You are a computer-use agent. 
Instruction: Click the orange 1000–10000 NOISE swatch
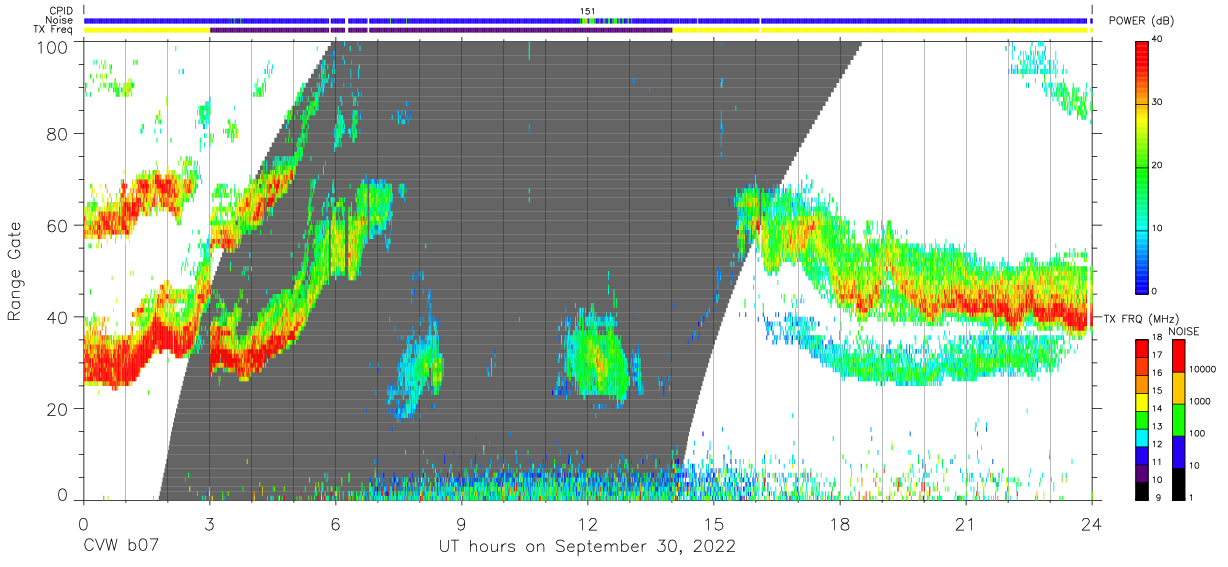(x=1179, y=388)
